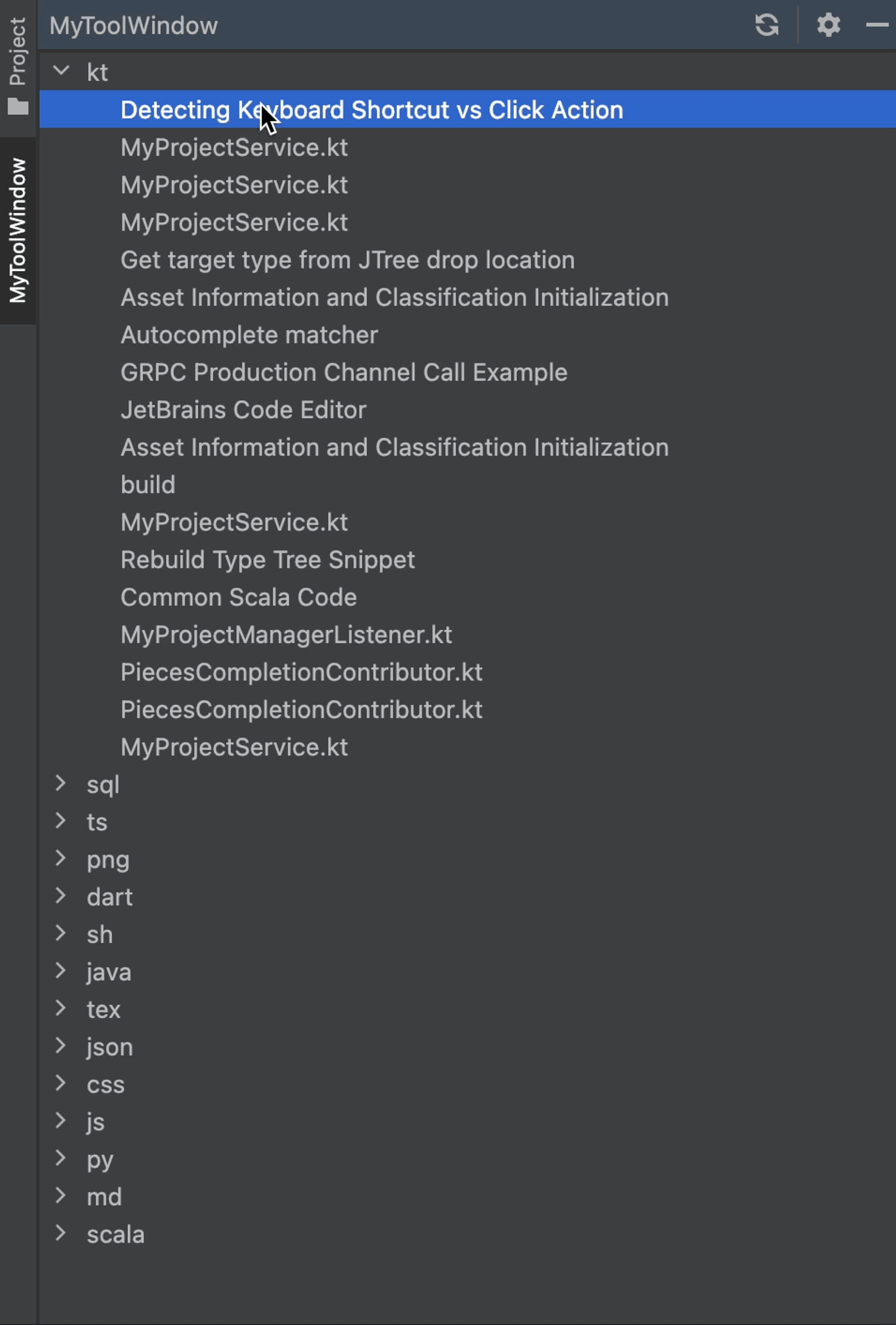Collapse the kt tree node
This screenshot has height=1325, width=896.
tap(61, 71)
